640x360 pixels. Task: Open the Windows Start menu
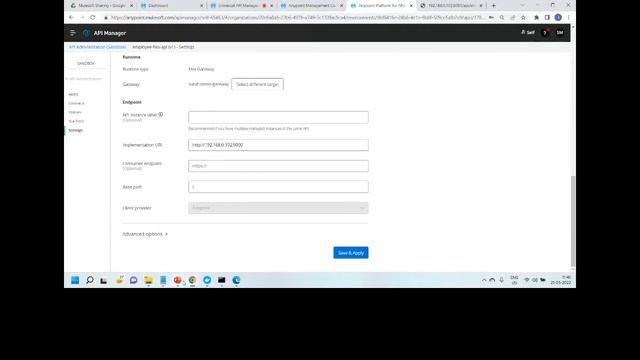(x=75, y=280)
